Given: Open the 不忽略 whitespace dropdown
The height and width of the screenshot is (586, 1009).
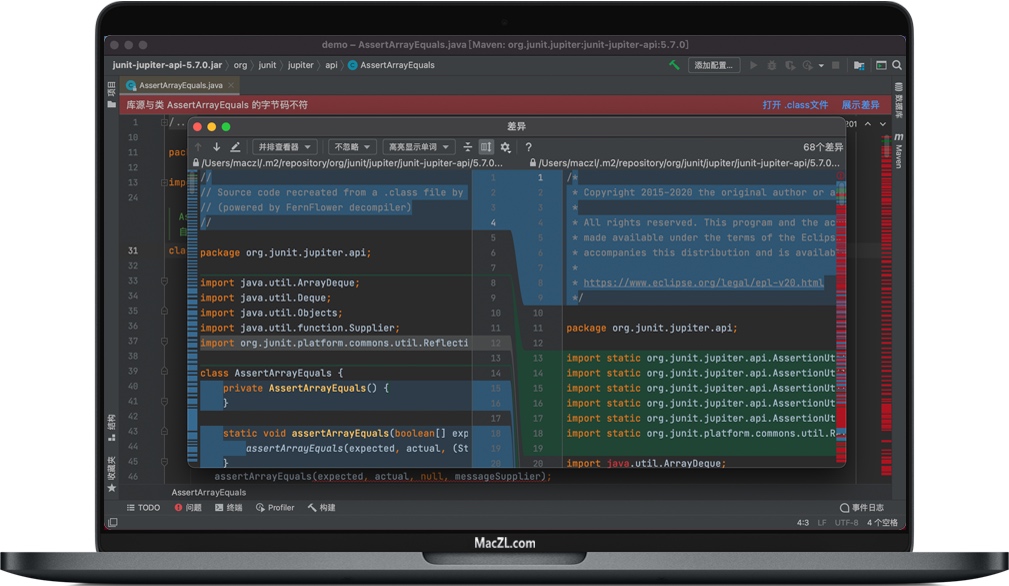Looking at the screenshot, I should [352, 146].
